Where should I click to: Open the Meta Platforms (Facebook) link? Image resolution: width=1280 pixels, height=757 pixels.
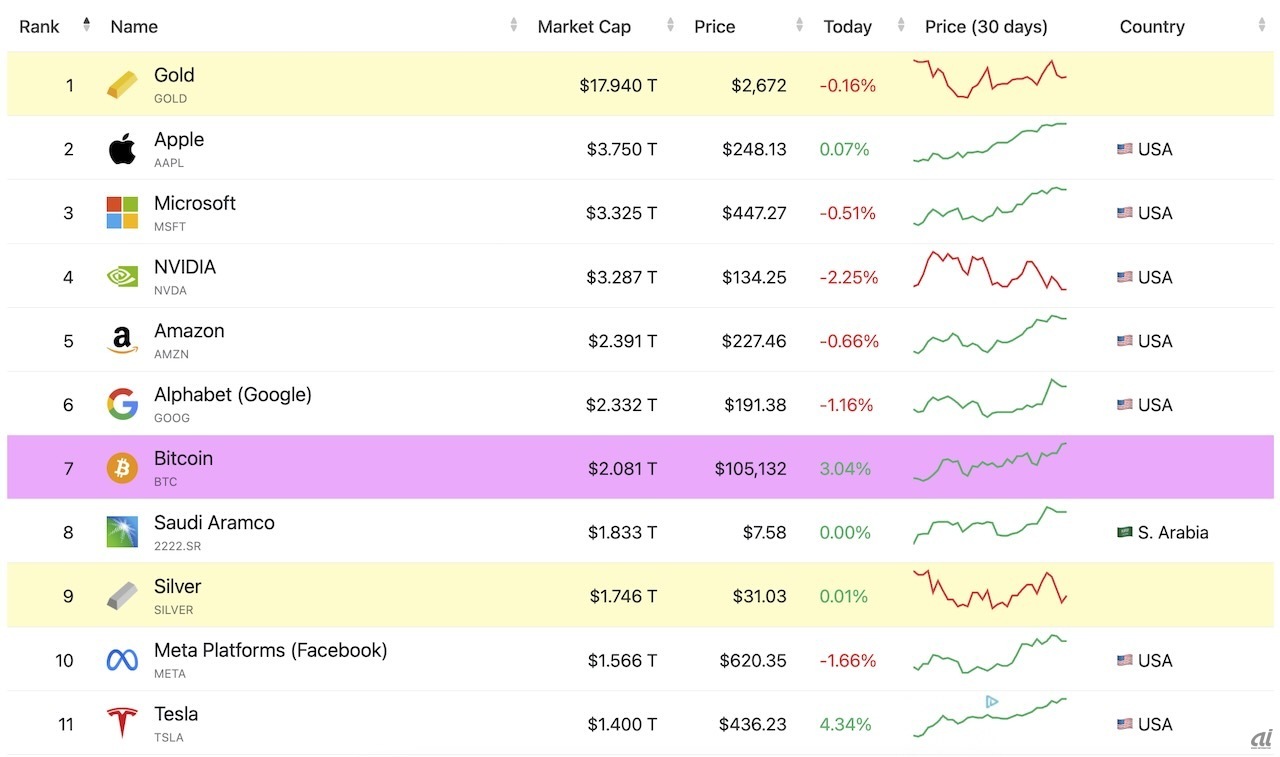tap(270, 650)
